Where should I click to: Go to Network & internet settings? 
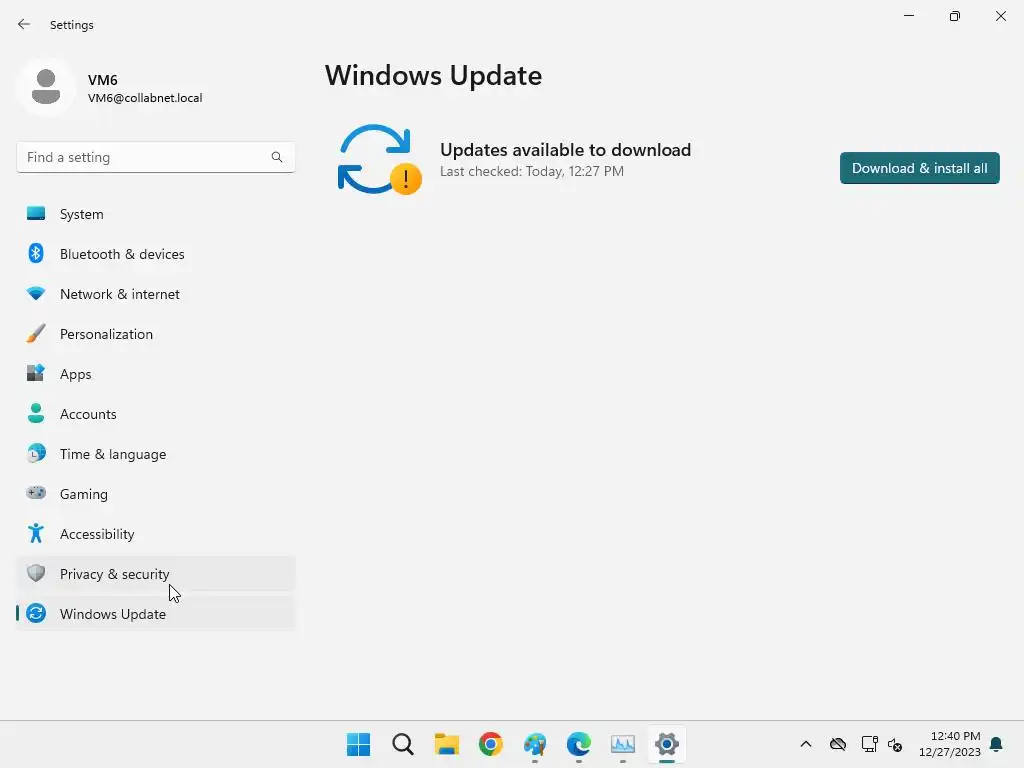pos(155,294)
